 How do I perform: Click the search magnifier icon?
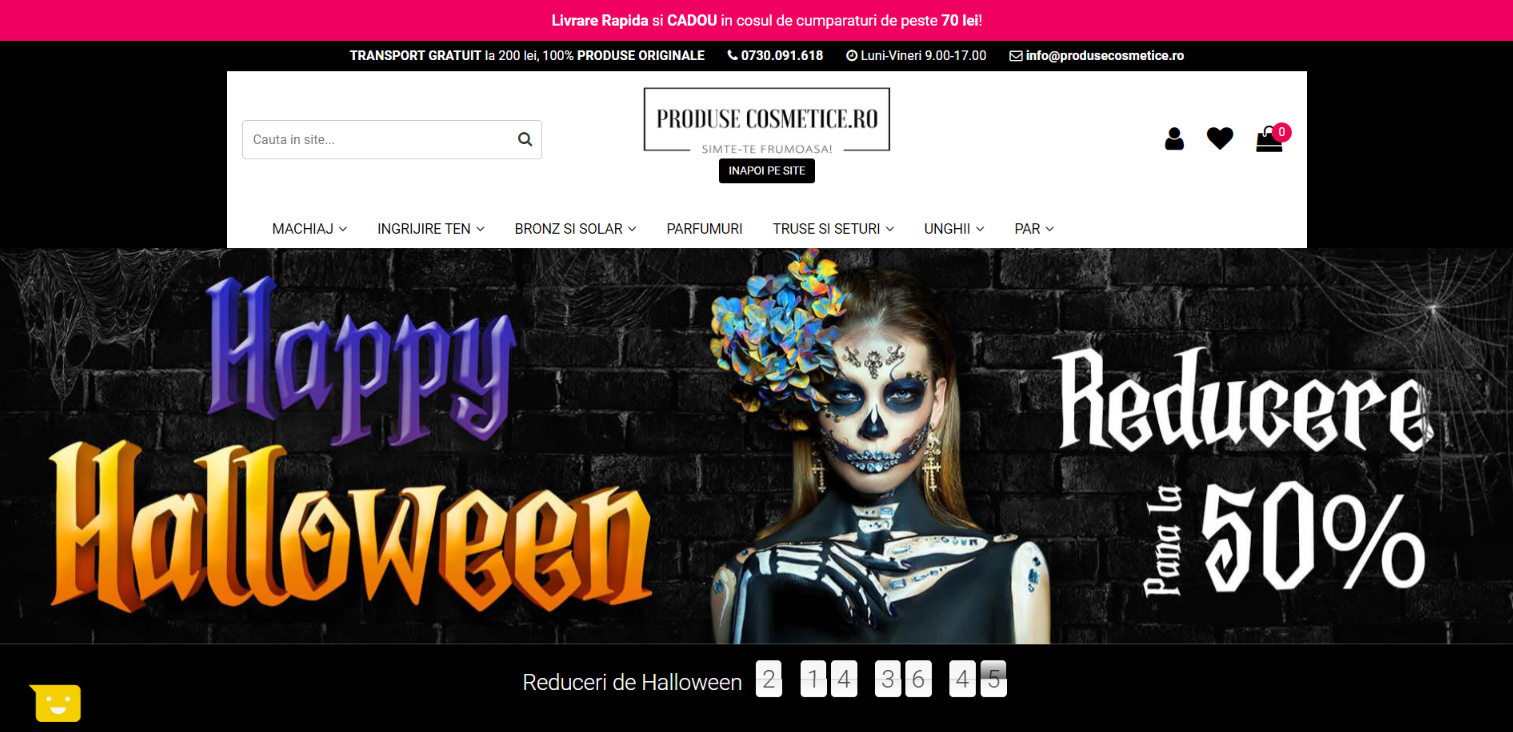point(525,140)
